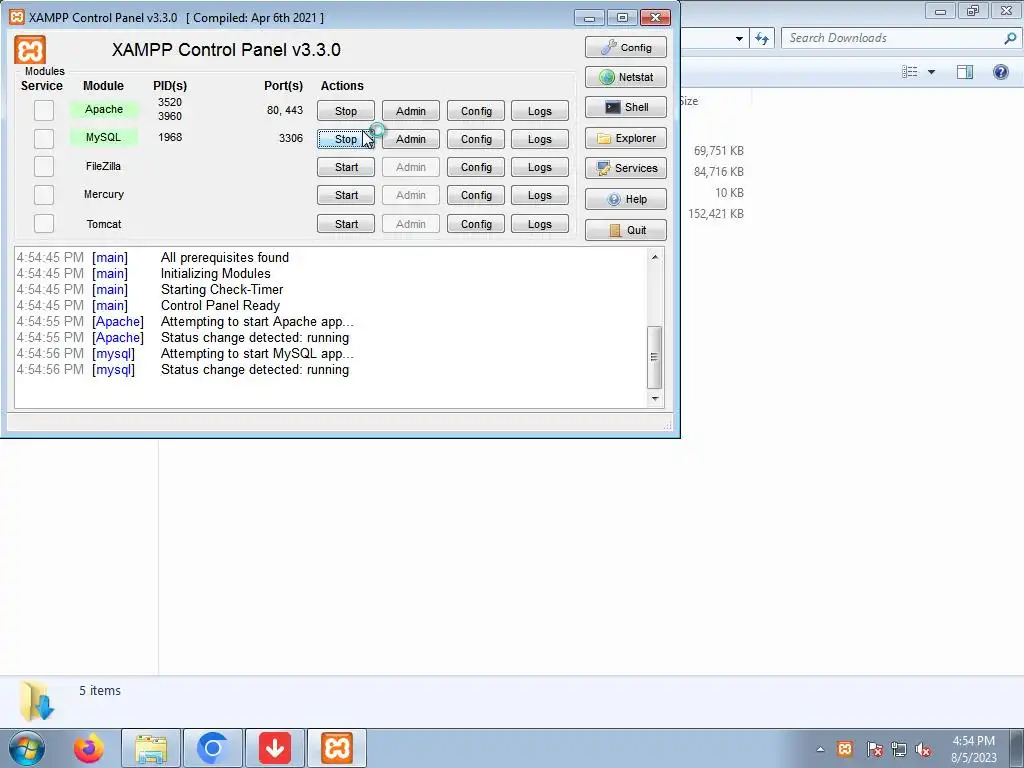Start the Tomcat module

tap(345, 224)
